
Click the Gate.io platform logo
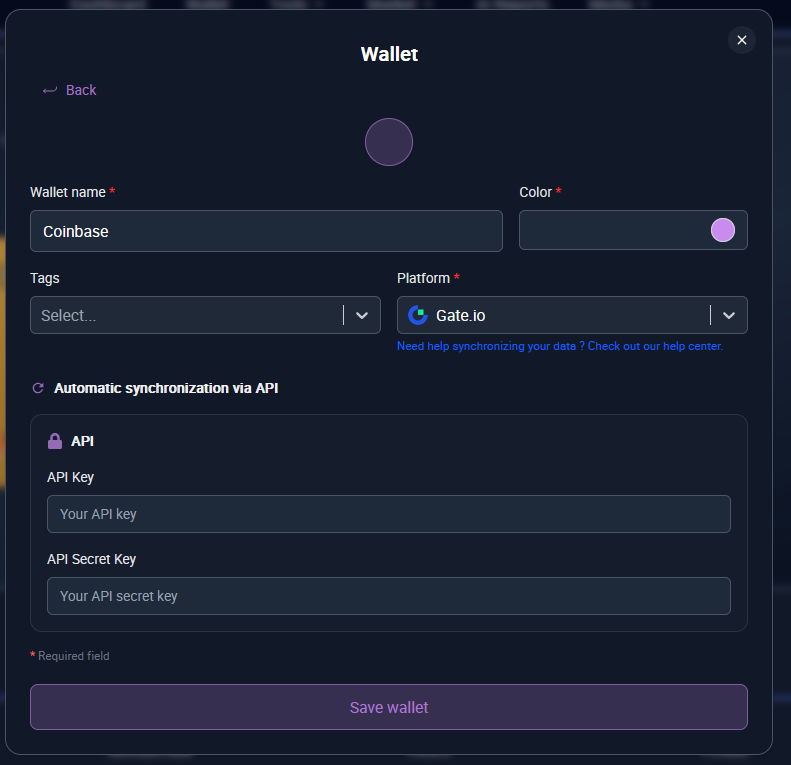click(x=418, y=315)
